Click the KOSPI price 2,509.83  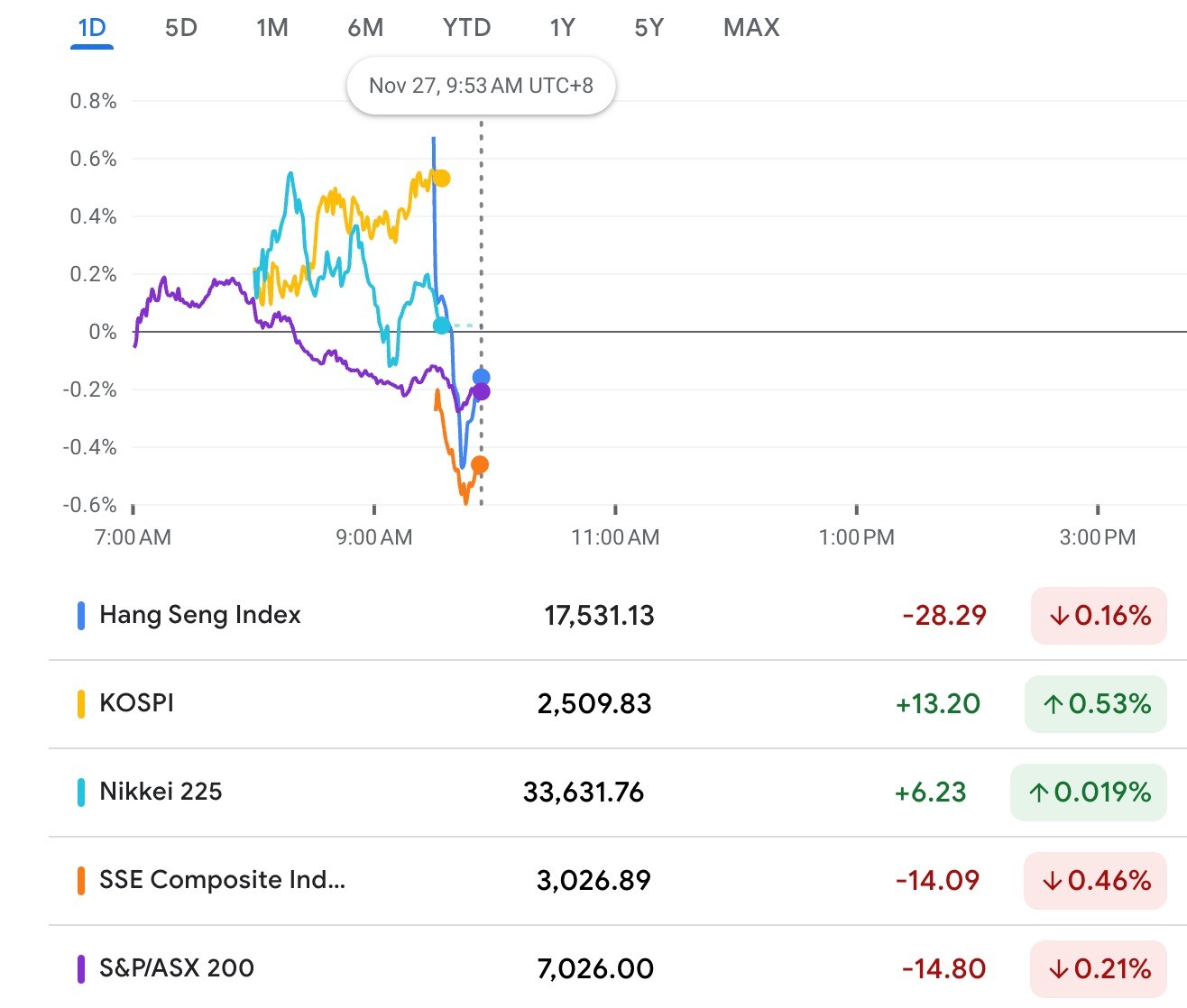[x=594, y=704]
